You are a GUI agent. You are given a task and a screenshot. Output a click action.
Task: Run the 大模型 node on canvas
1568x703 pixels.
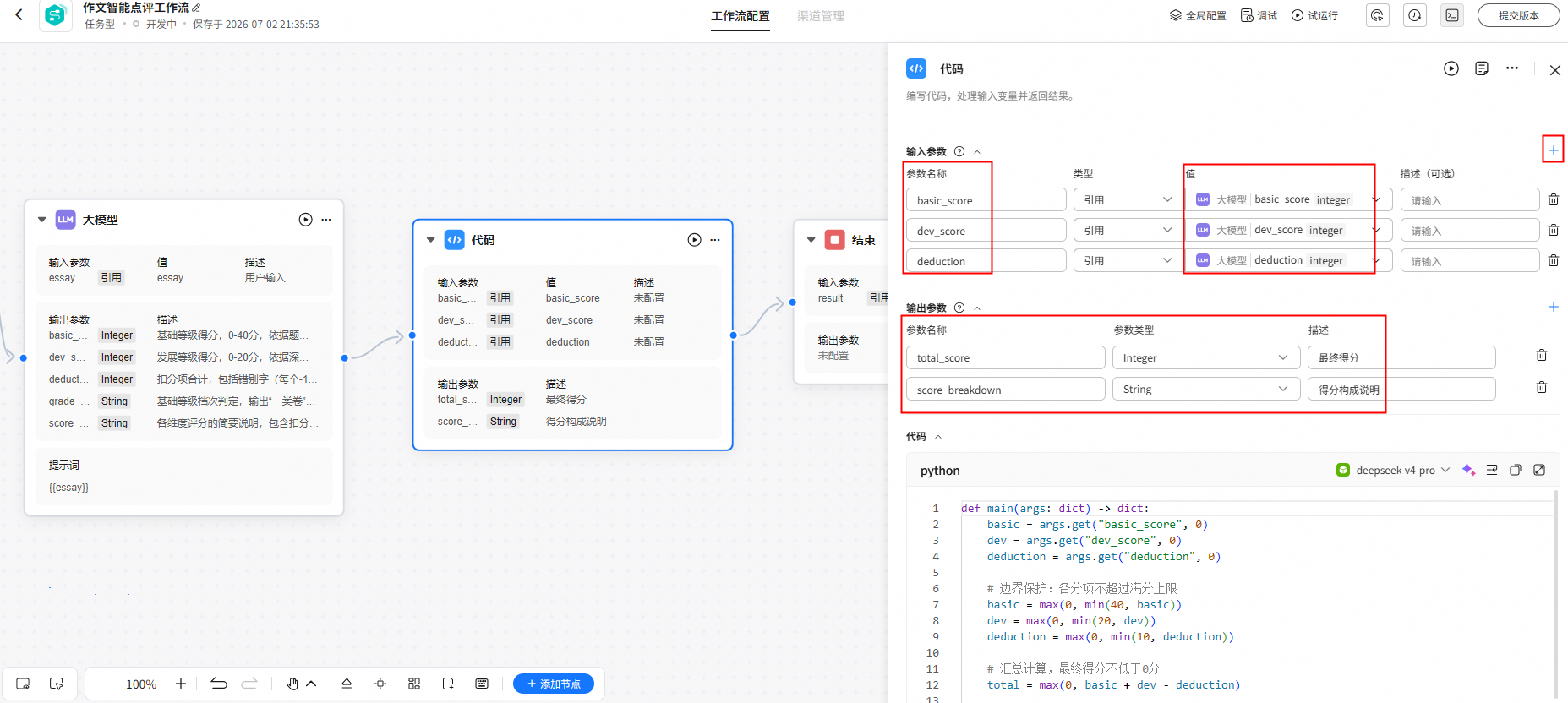305,220
